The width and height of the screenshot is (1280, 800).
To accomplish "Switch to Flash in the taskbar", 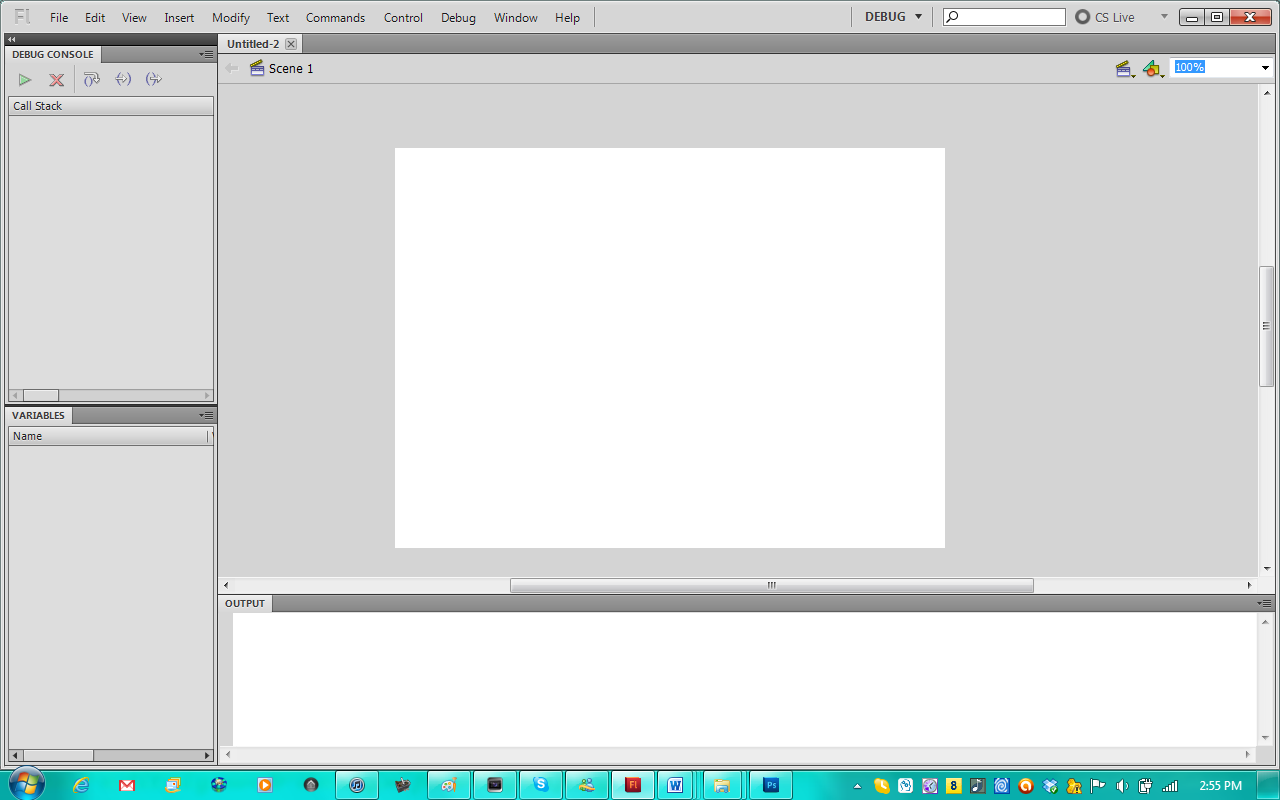I will click(x=633, y=785).
